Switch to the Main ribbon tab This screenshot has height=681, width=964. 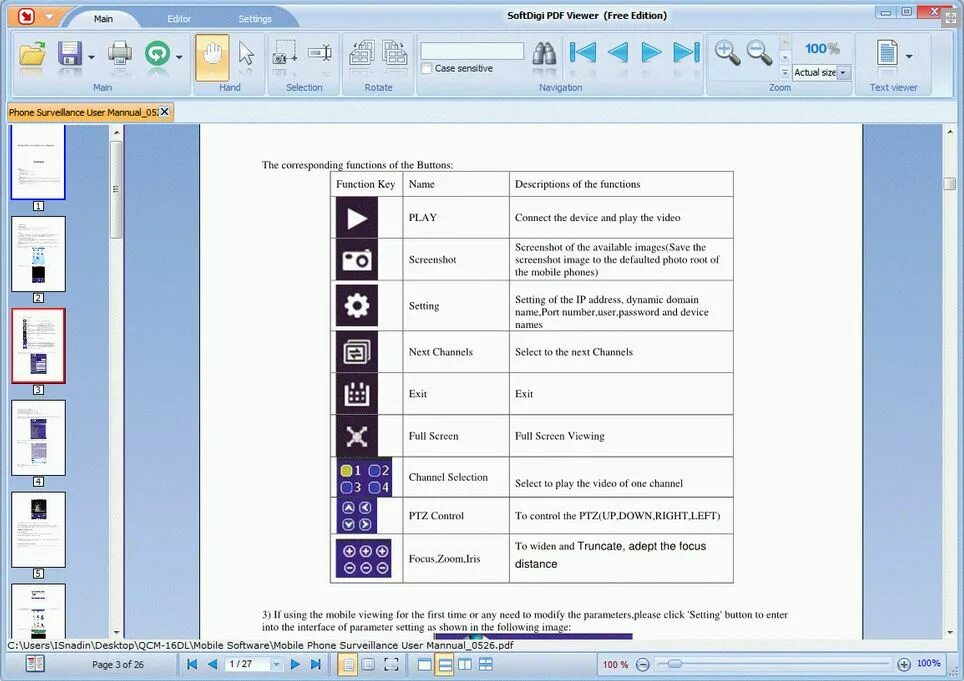click(x=103, y=19)
